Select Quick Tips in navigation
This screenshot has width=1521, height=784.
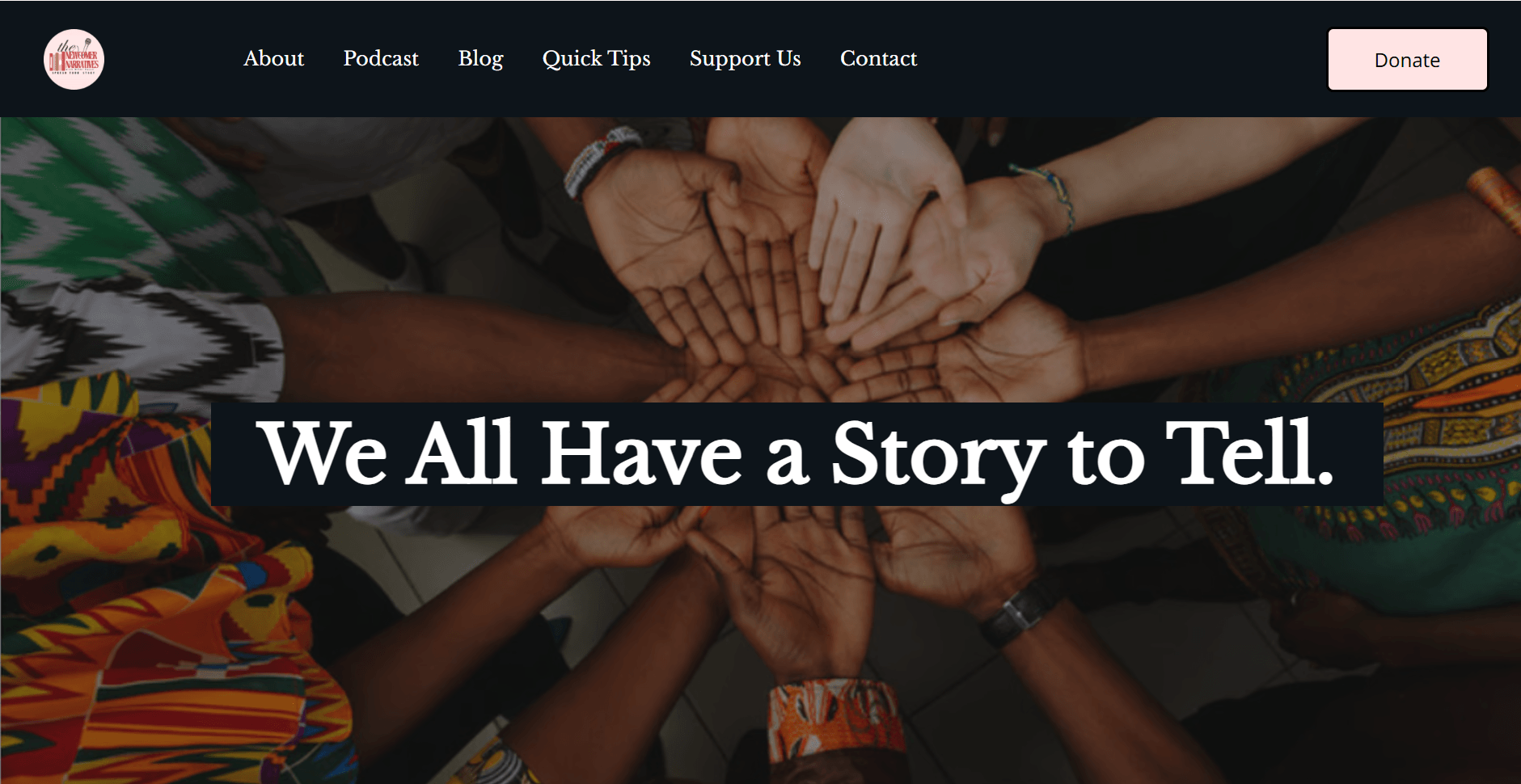point(596,59)
